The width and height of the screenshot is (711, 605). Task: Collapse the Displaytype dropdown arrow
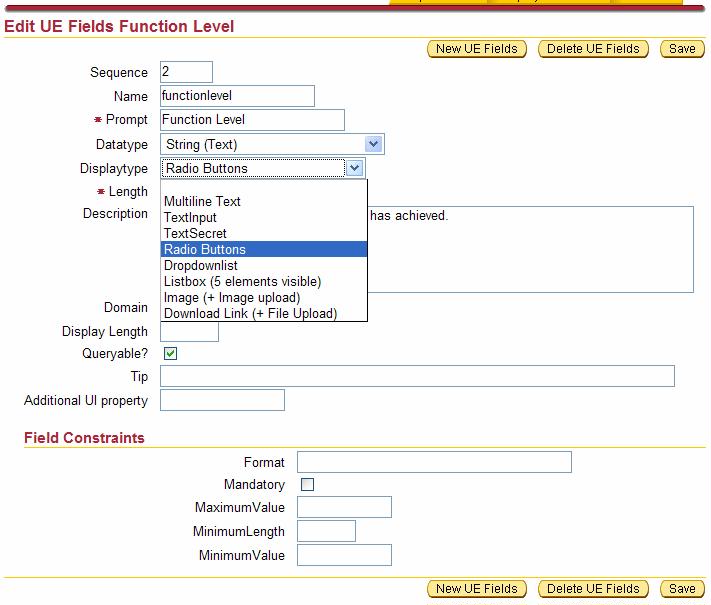click(355, 168)
